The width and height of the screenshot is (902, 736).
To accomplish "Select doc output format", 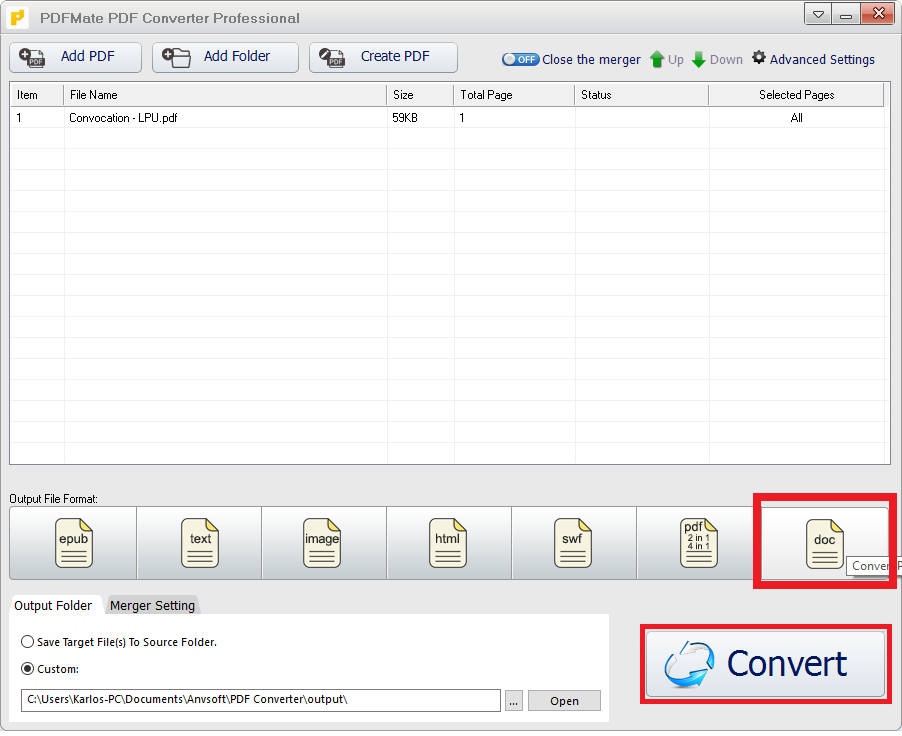I will (x=824, y=543).
